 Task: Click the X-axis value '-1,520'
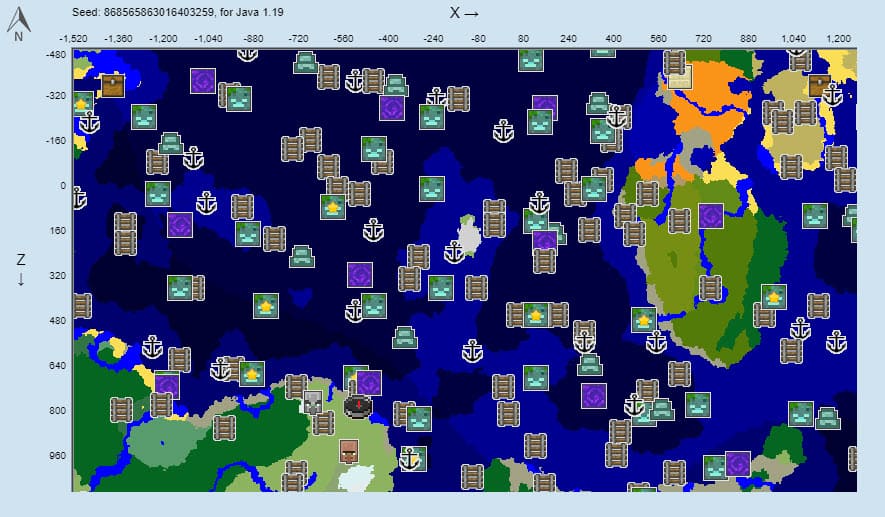[x=73, y=39]
